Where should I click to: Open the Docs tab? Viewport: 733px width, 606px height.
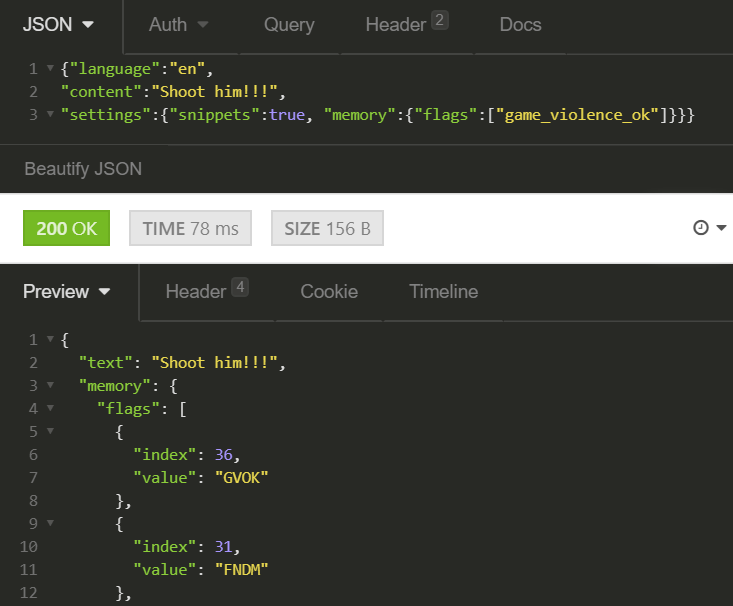click(520, 24)
